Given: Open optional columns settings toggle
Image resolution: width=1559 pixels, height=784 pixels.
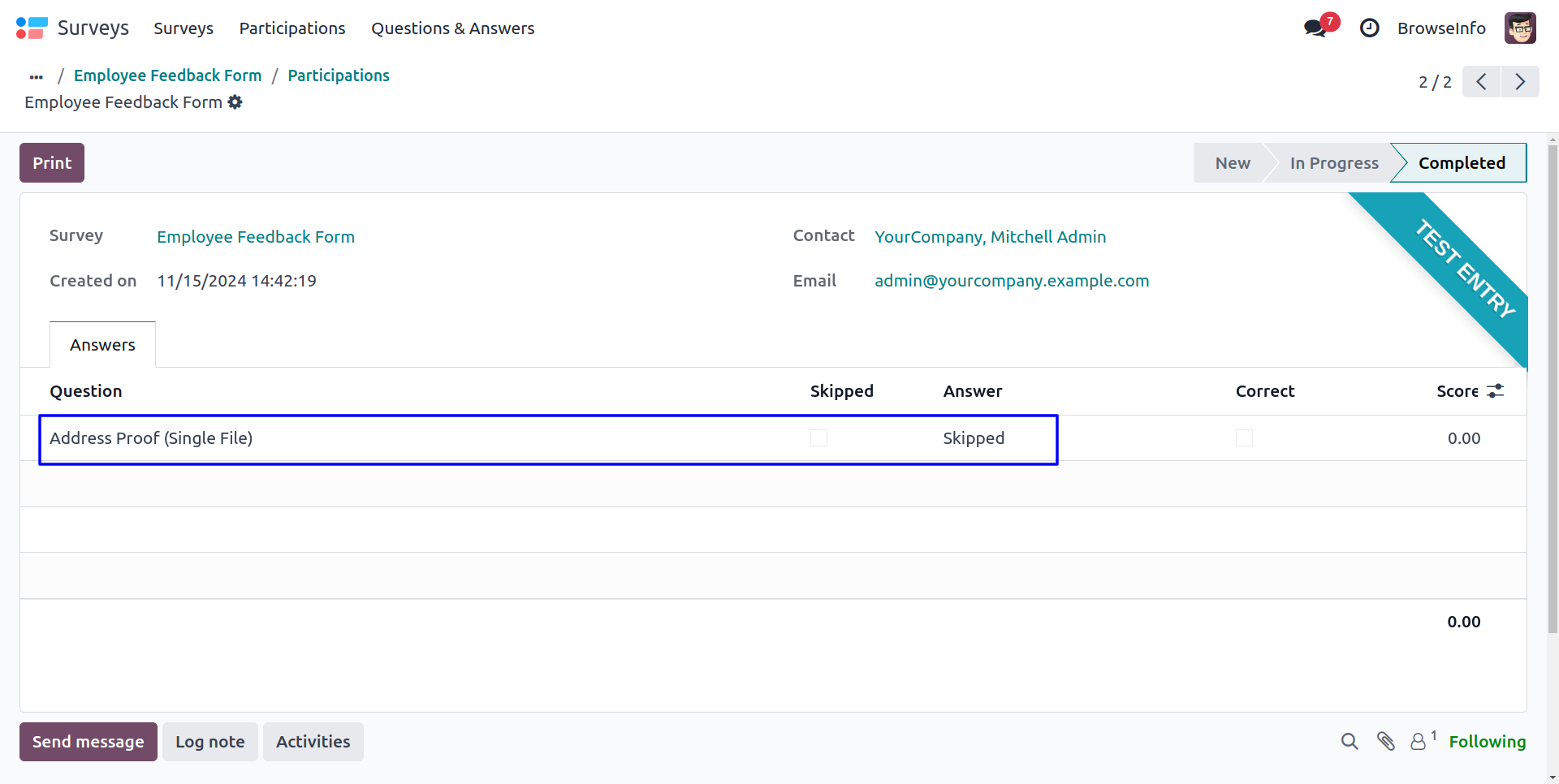Looking at the screenshot, I should point(1496,391).
